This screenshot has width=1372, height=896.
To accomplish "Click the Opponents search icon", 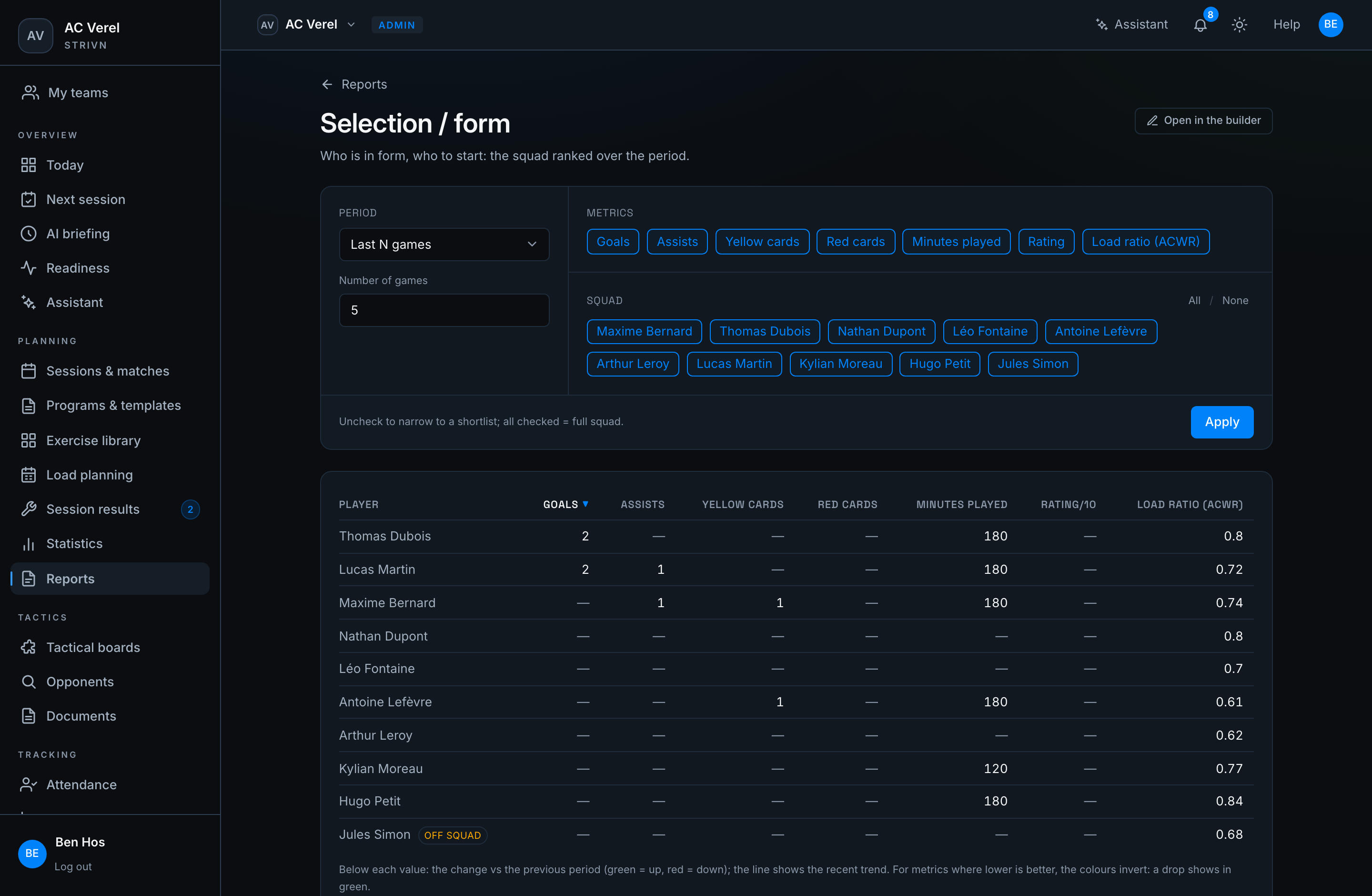I will [28, 682].
